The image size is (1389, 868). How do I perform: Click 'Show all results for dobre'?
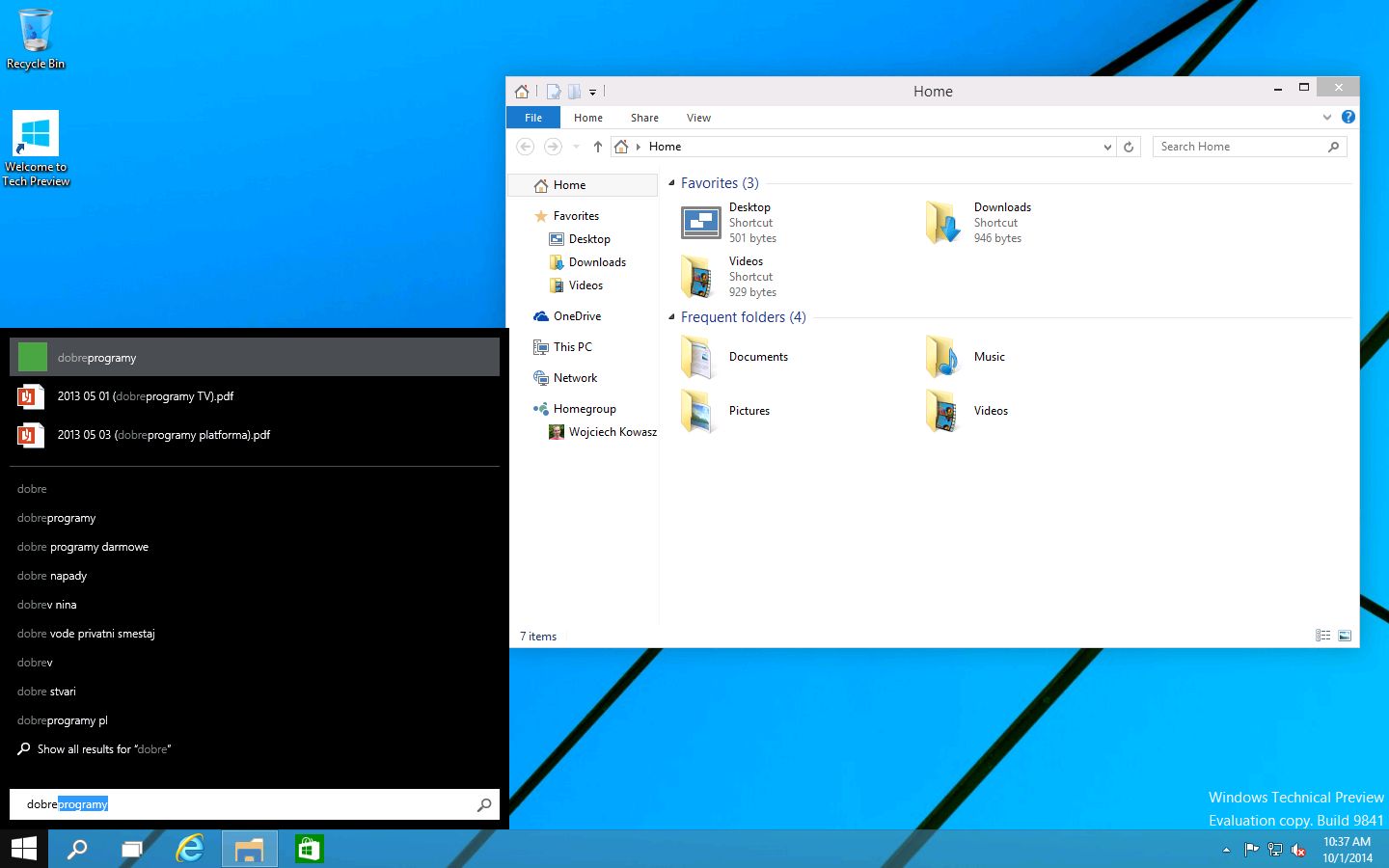pyautogui.click(x=103, y=749)
